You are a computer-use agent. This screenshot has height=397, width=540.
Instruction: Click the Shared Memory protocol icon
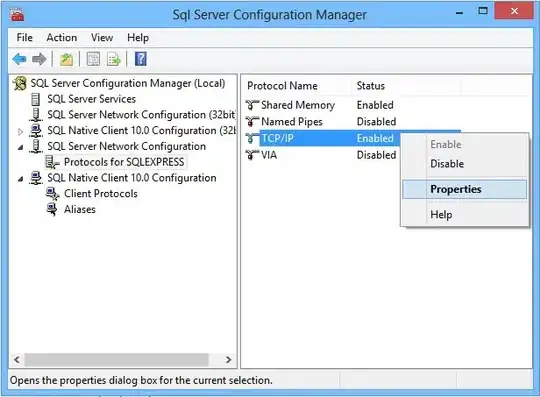[252, 105]
